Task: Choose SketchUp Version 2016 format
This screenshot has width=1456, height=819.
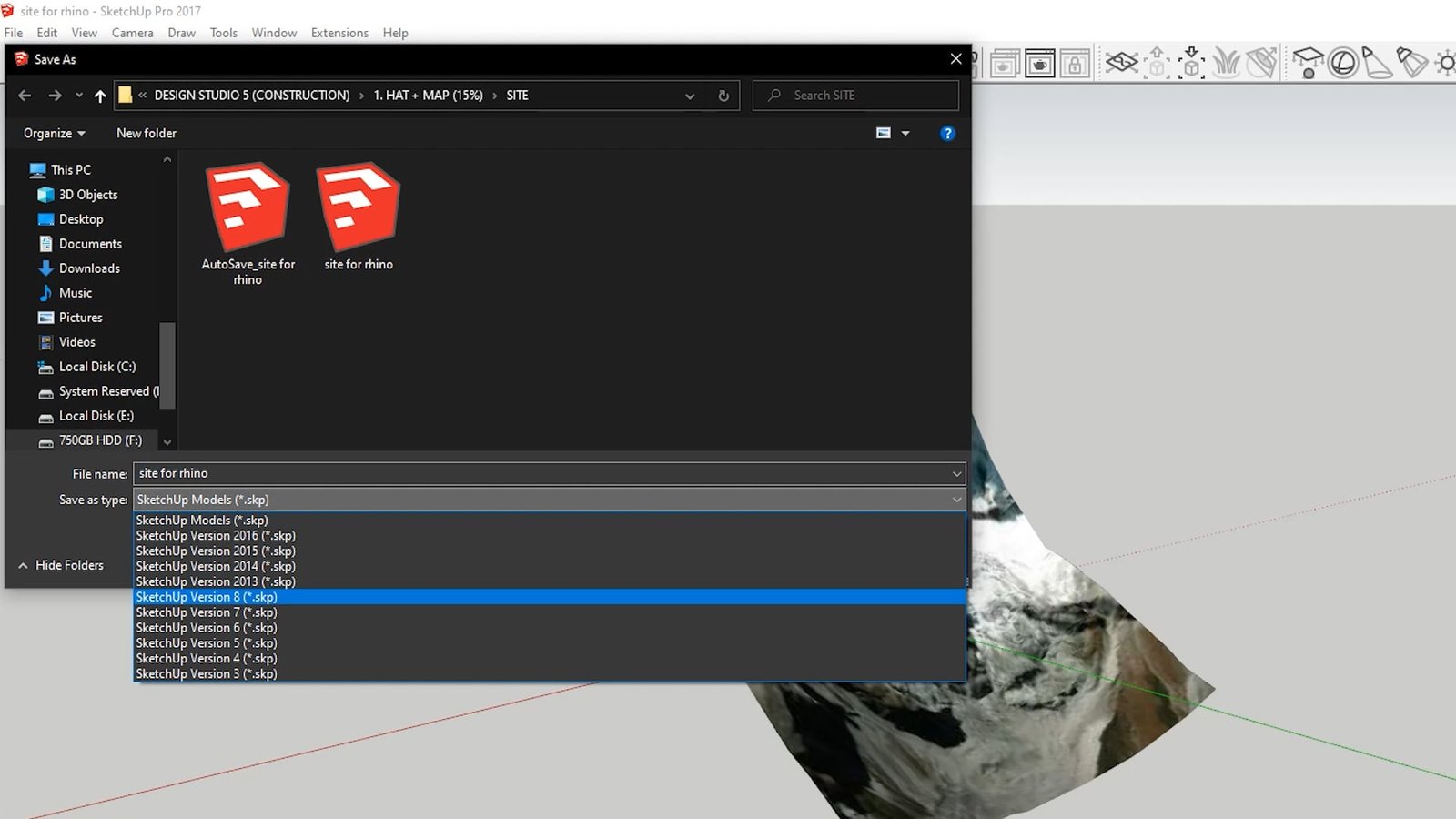Action: pos(550,536)
